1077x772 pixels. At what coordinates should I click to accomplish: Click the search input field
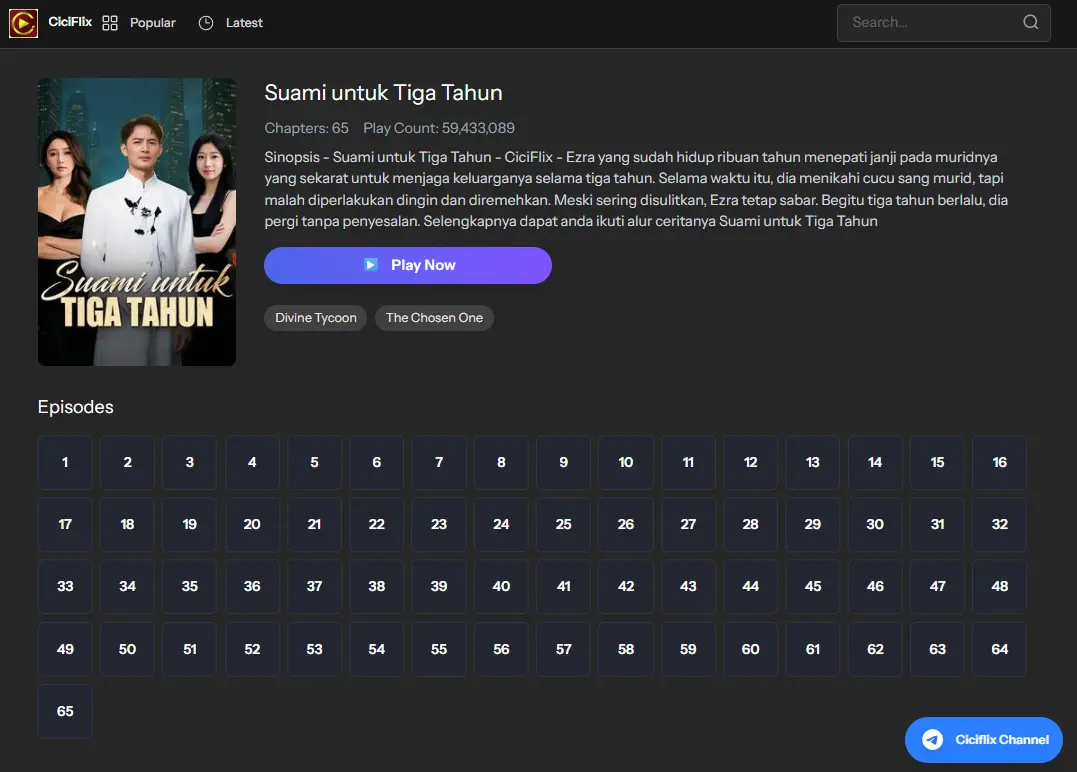930,22
